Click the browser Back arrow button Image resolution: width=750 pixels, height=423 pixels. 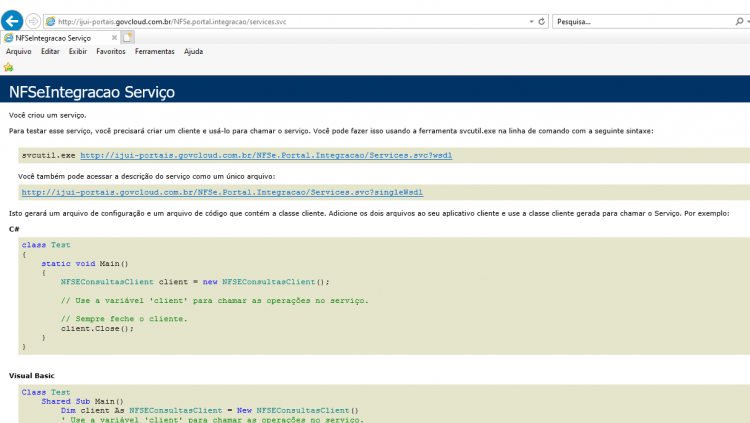(x=12, y=21)
